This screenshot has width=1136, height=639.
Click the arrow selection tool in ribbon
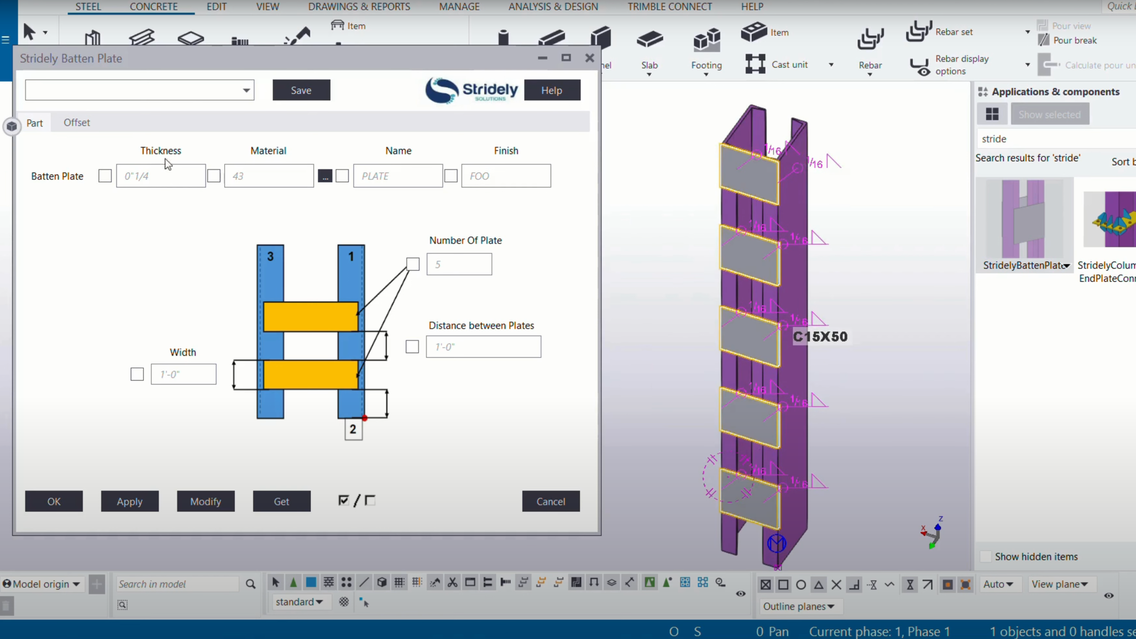29,32
